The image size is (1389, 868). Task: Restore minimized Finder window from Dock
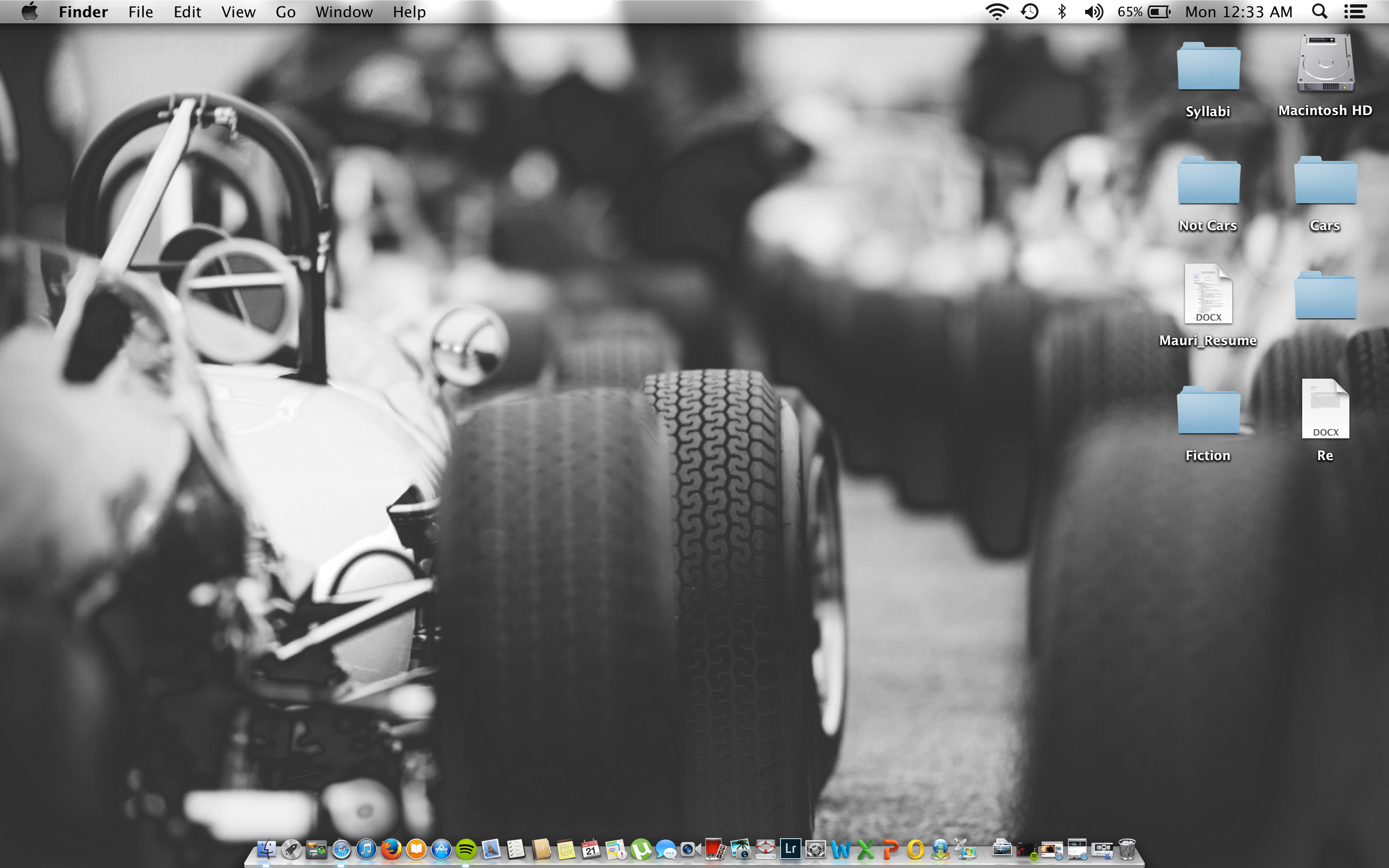pos(1102,850)
